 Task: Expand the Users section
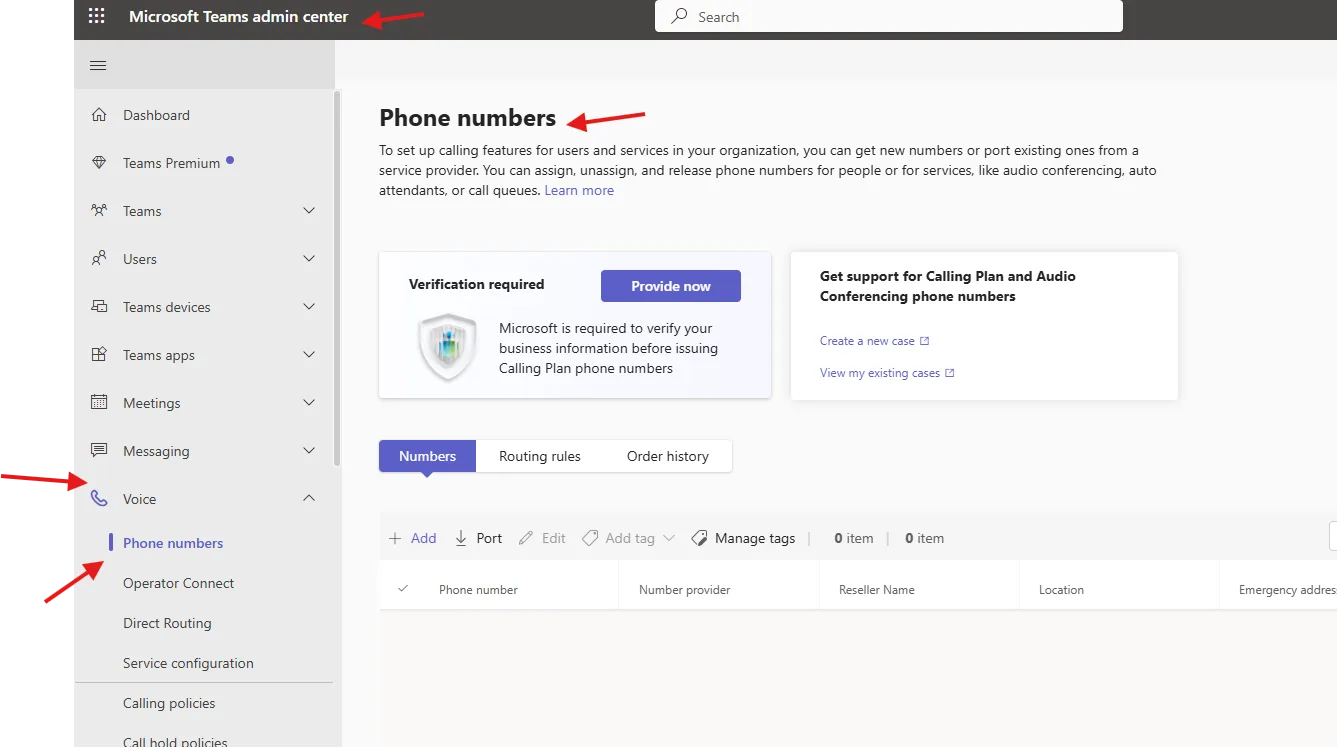coord(139,259)
